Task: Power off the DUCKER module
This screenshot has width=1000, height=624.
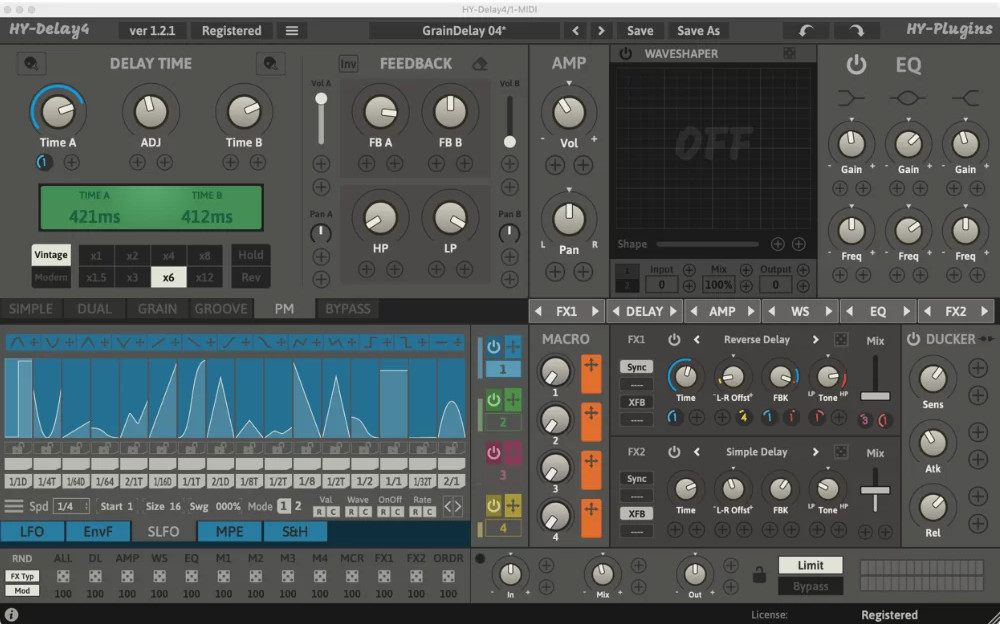Action: point(913,338)
